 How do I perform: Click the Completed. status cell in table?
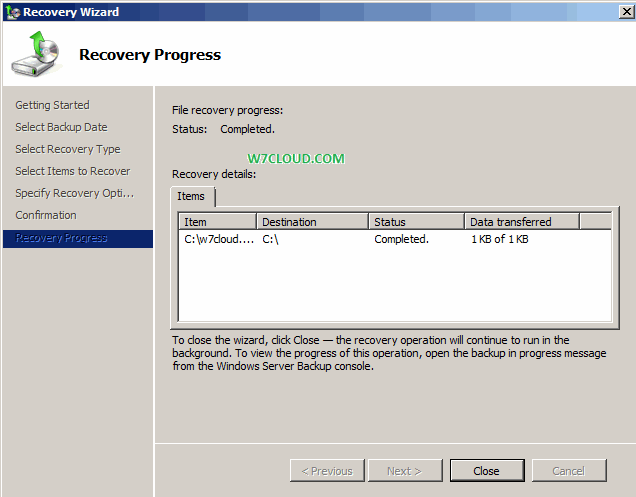click(401, 239)
